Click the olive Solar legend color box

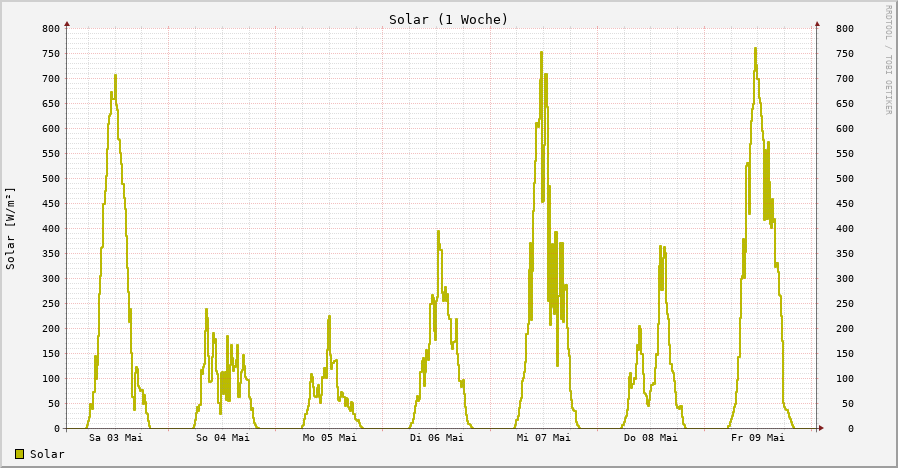19,454
